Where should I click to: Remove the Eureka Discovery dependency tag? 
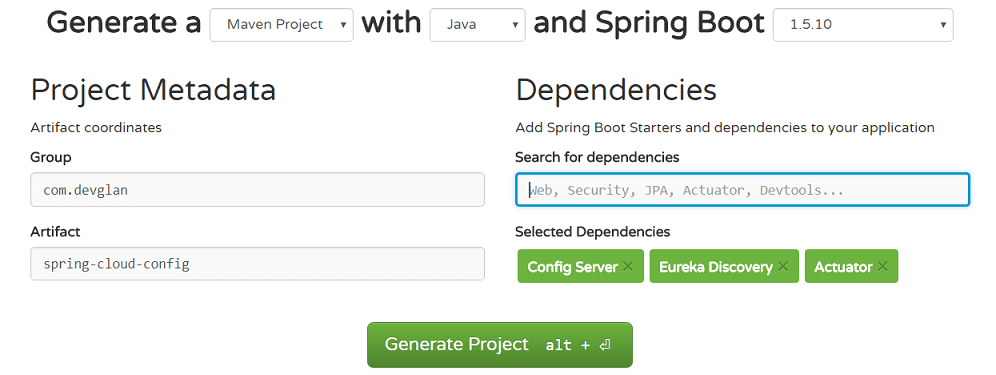(783, 266)
